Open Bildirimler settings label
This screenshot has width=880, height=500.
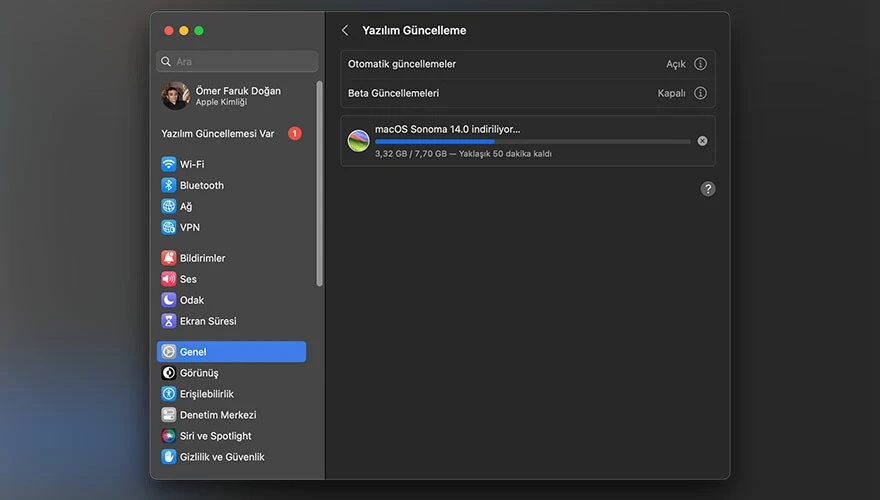[203, 258]
